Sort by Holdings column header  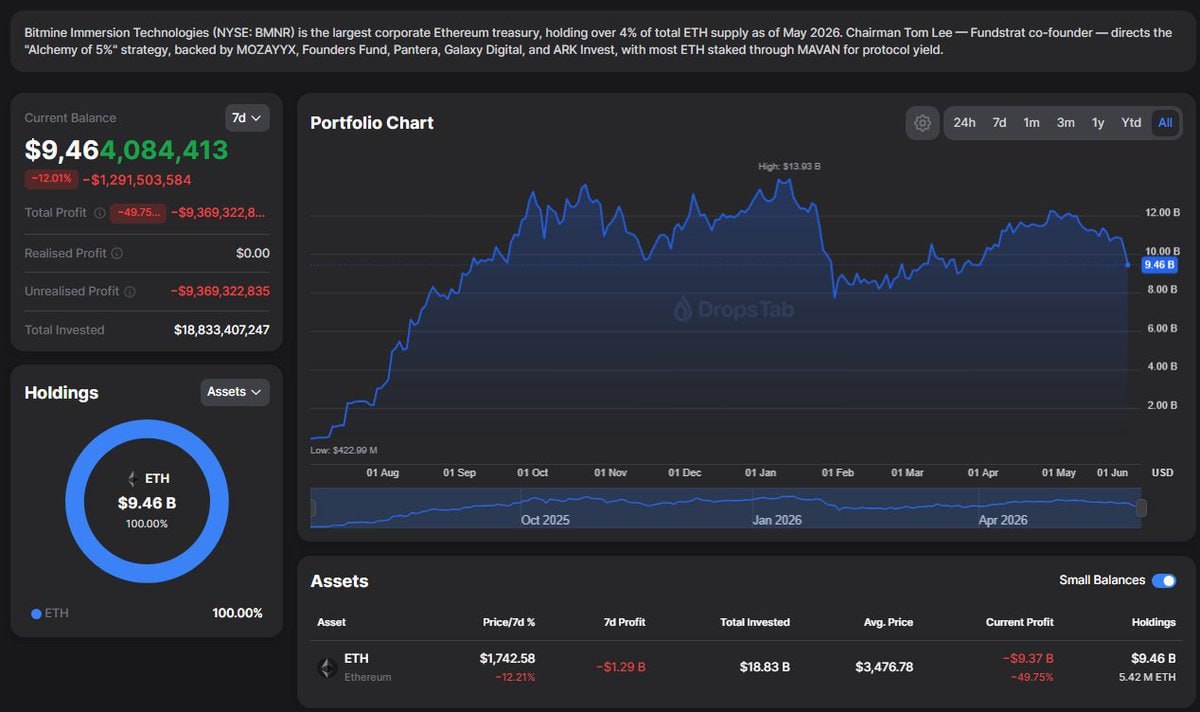pos(1154,622)
